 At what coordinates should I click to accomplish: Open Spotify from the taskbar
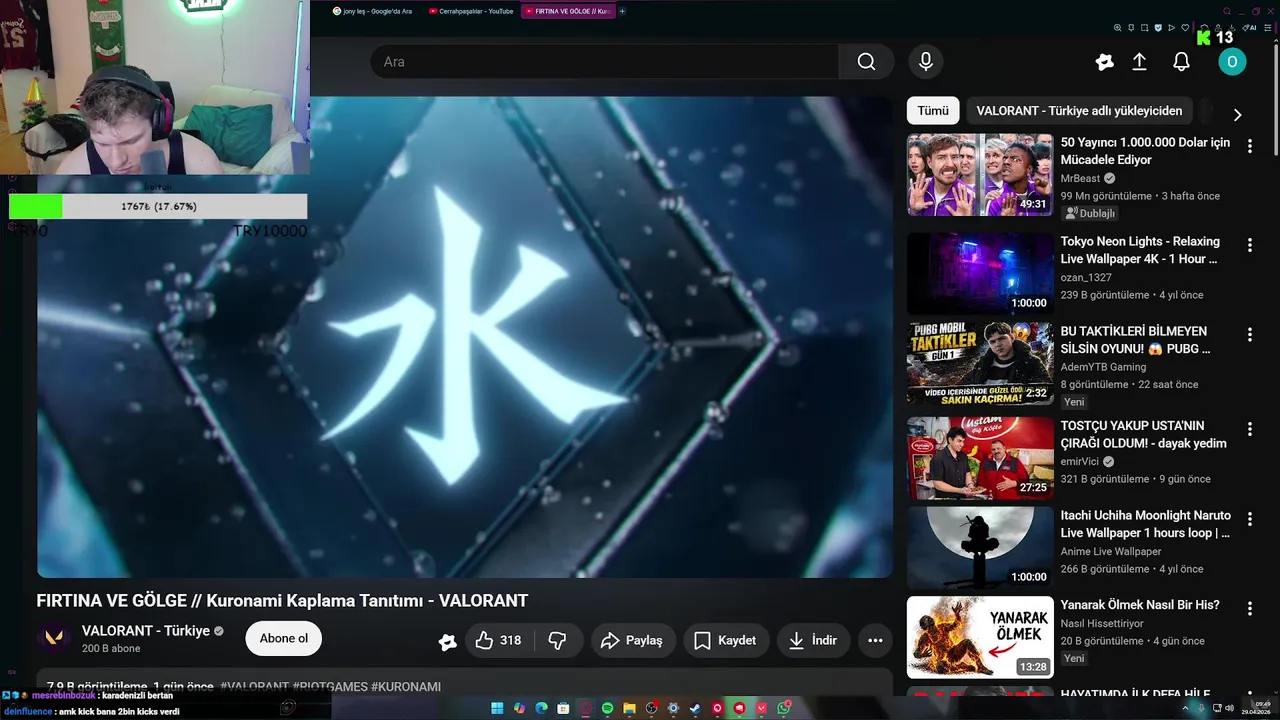(607, 708)
